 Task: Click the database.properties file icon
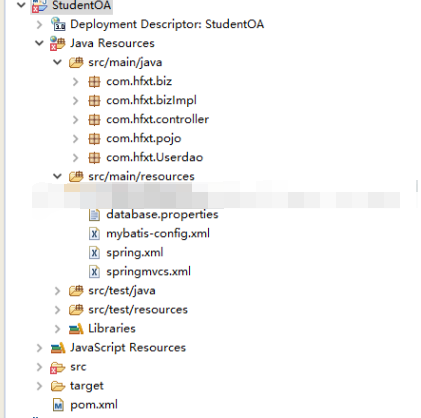click(94, 215)
